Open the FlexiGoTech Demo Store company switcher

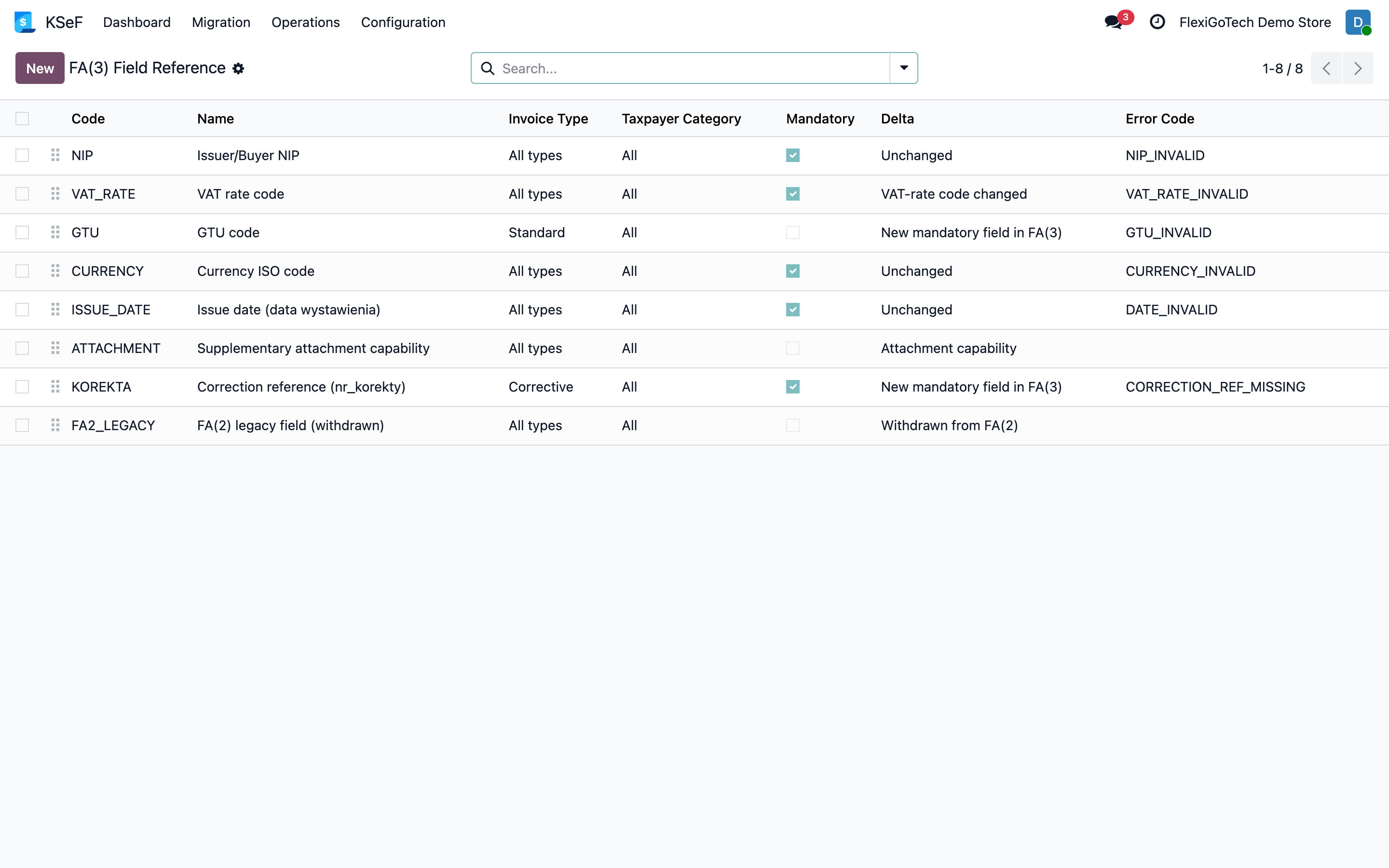click(1255, 22)
